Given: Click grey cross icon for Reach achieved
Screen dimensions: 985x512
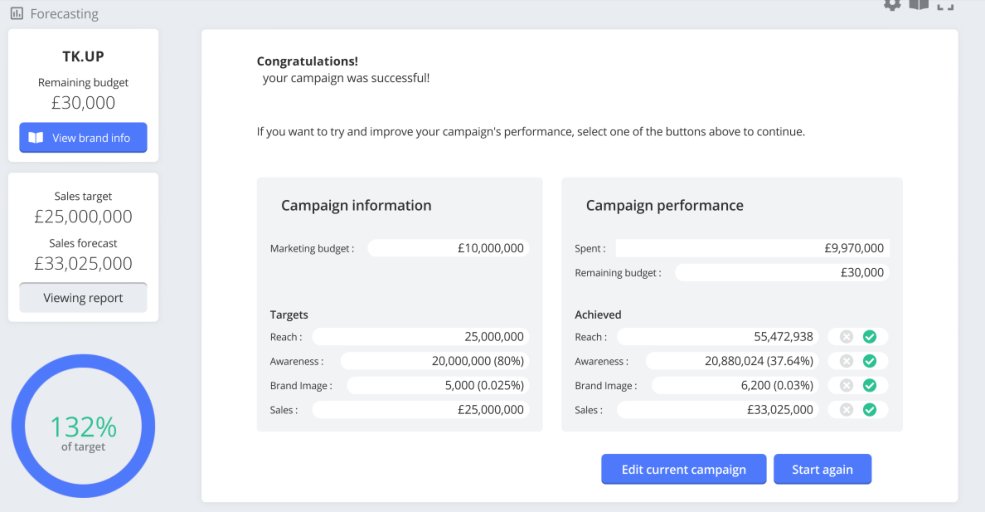Looking at the screenshot, I should 846,337.
